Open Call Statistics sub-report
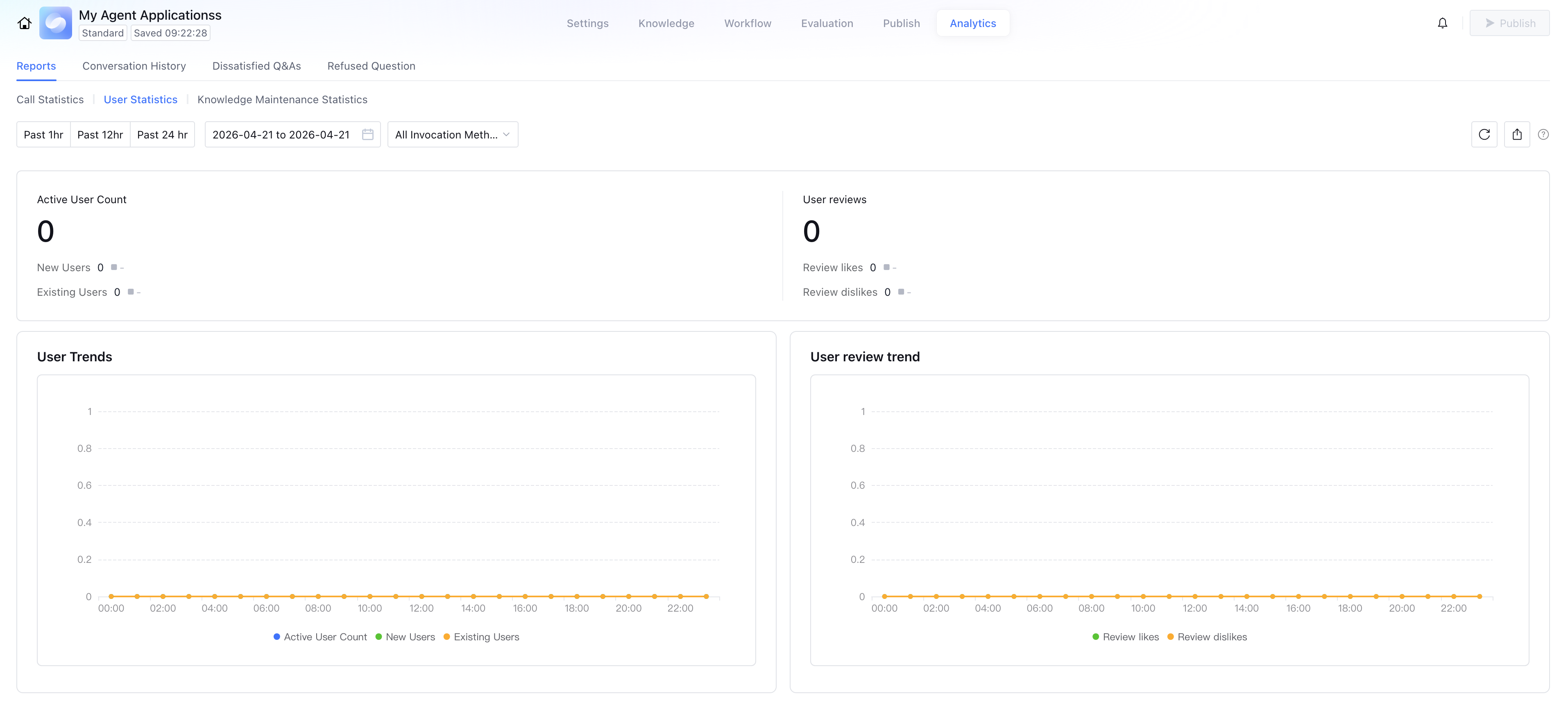The image size is (1568, 721). click(50, 99)
